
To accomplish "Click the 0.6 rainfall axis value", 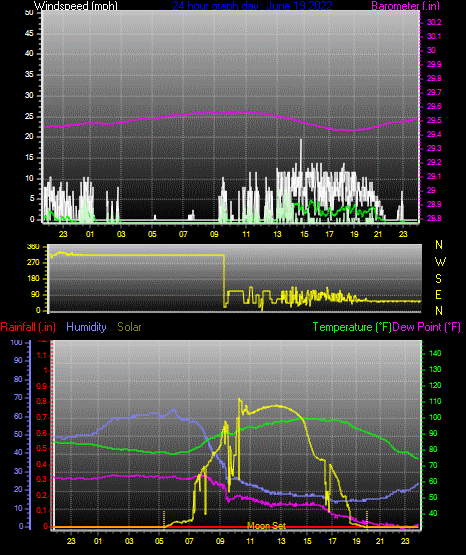I will [x=41, y=434].
